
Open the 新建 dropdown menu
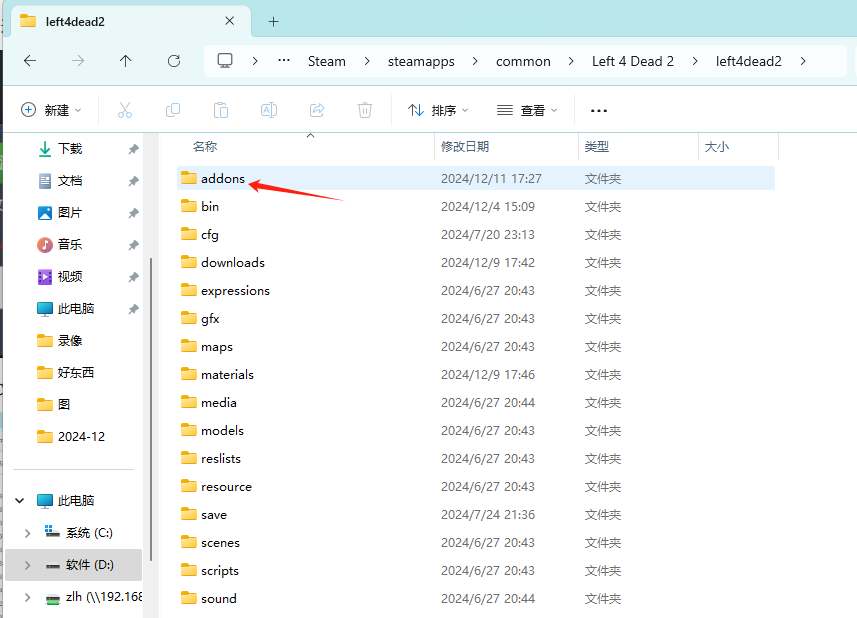click(51, 110)
